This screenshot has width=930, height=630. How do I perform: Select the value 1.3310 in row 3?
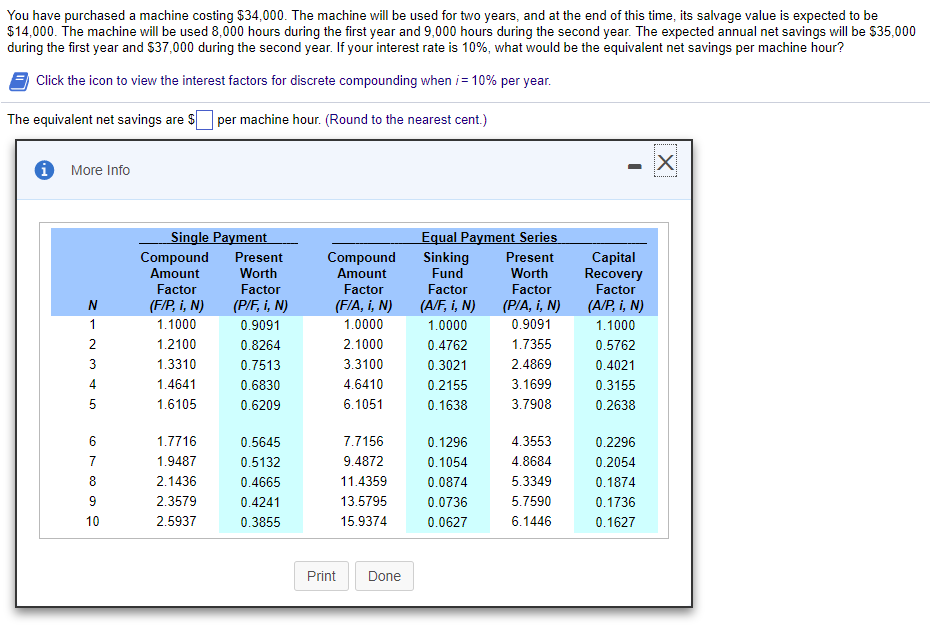176,364
